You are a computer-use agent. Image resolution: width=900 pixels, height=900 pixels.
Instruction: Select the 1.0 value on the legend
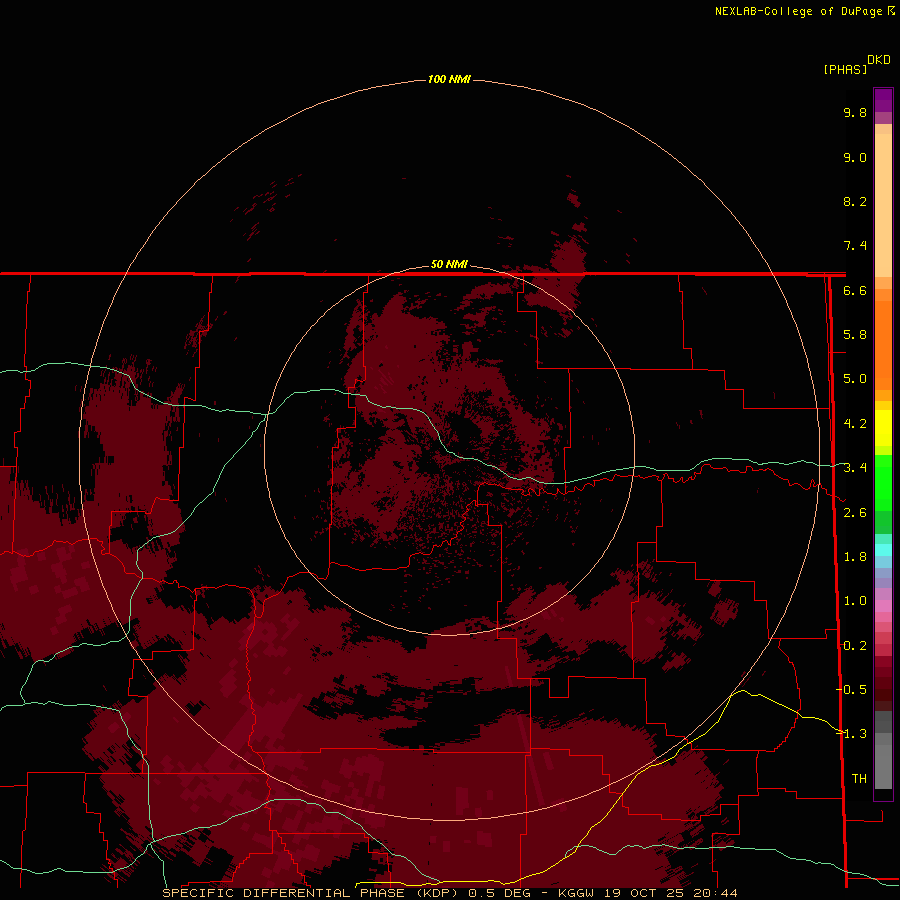[x=855, y=601]
